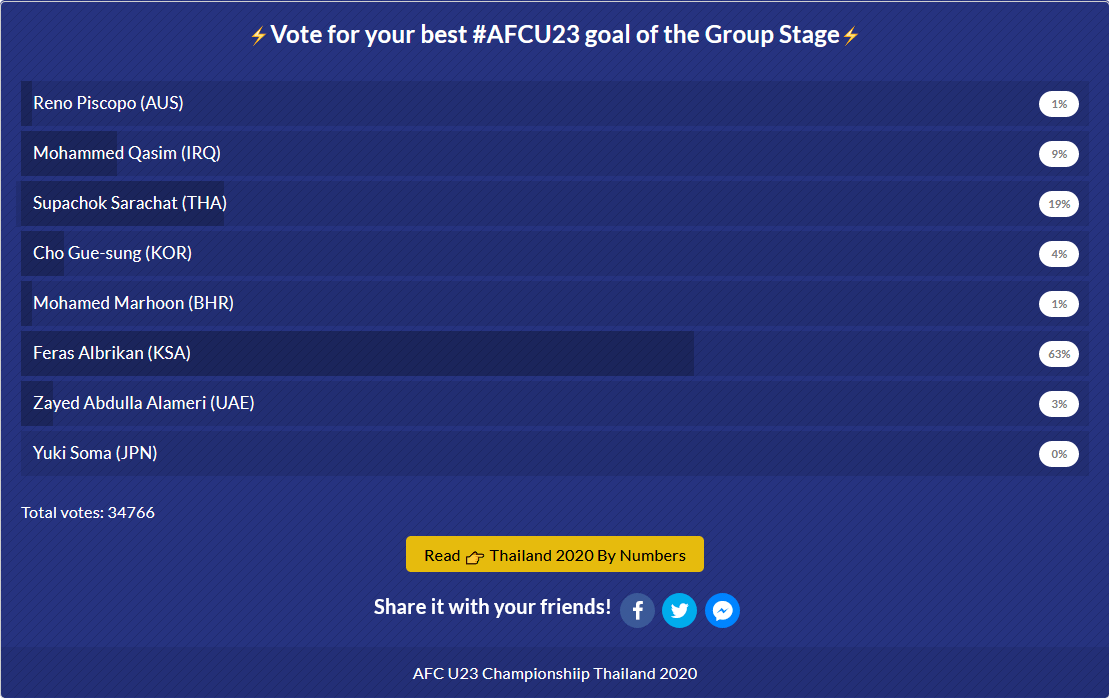Click the Total votes: 34766 text

coord(88,513)
